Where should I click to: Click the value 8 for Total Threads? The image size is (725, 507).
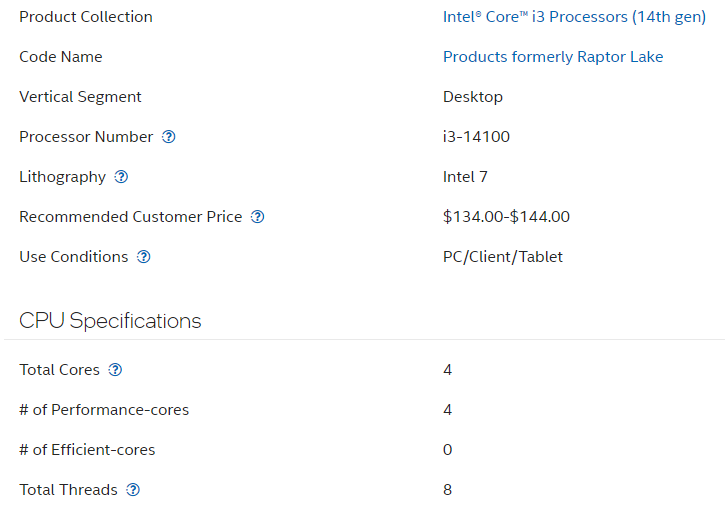coord(447,490)
